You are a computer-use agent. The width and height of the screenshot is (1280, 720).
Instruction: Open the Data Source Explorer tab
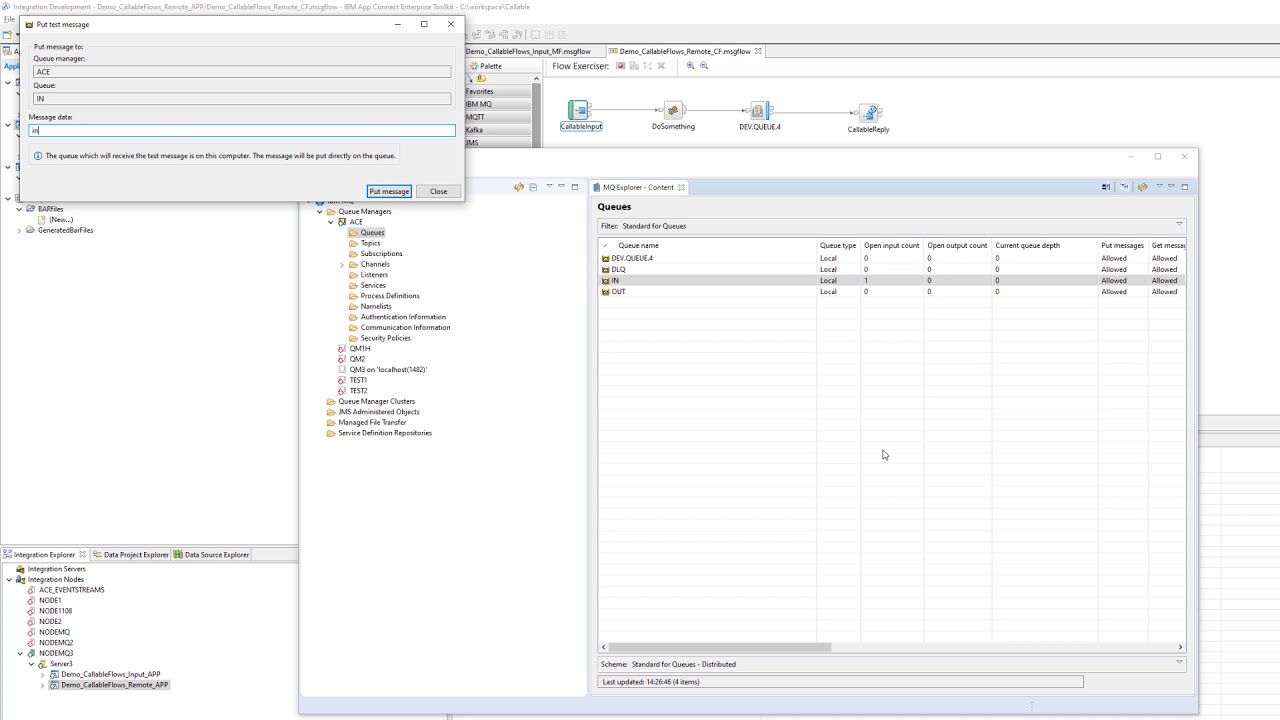pyautogui.click(x=211, y=555)
